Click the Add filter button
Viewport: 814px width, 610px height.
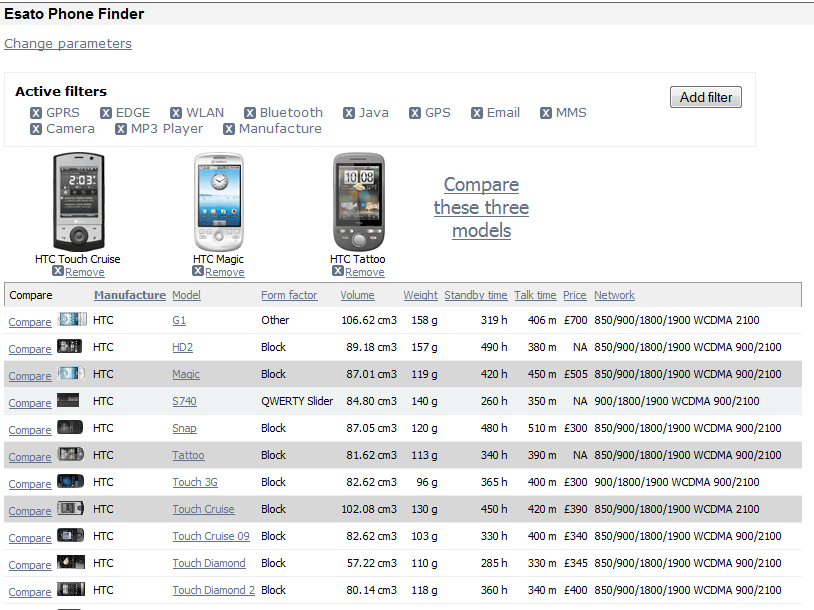[706, 97]
